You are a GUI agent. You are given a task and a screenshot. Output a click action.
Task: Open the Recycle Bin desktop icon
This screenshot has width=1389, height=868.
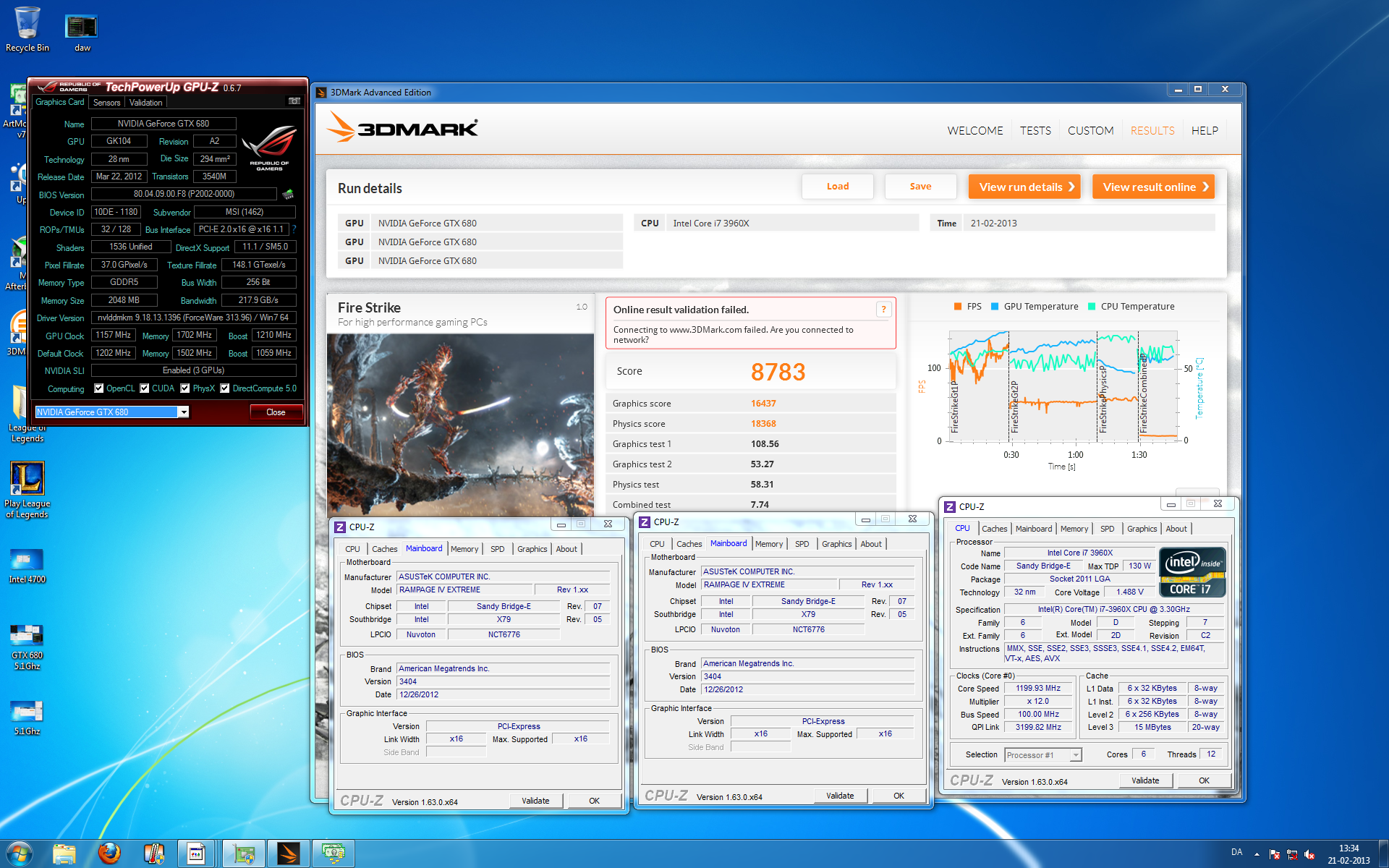click(27, 29)
